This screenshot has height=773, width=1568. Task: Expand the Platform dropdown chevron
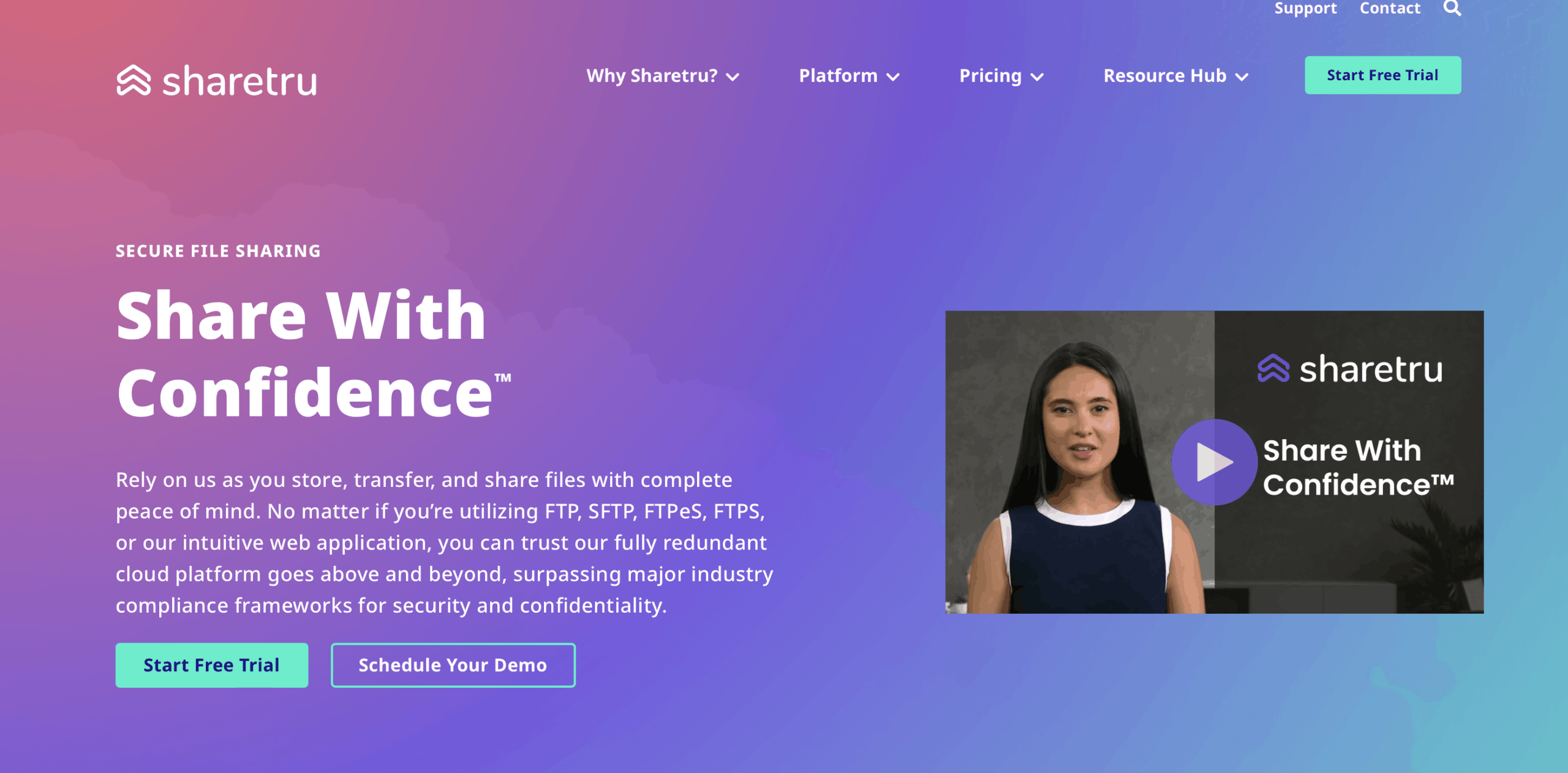893,77
